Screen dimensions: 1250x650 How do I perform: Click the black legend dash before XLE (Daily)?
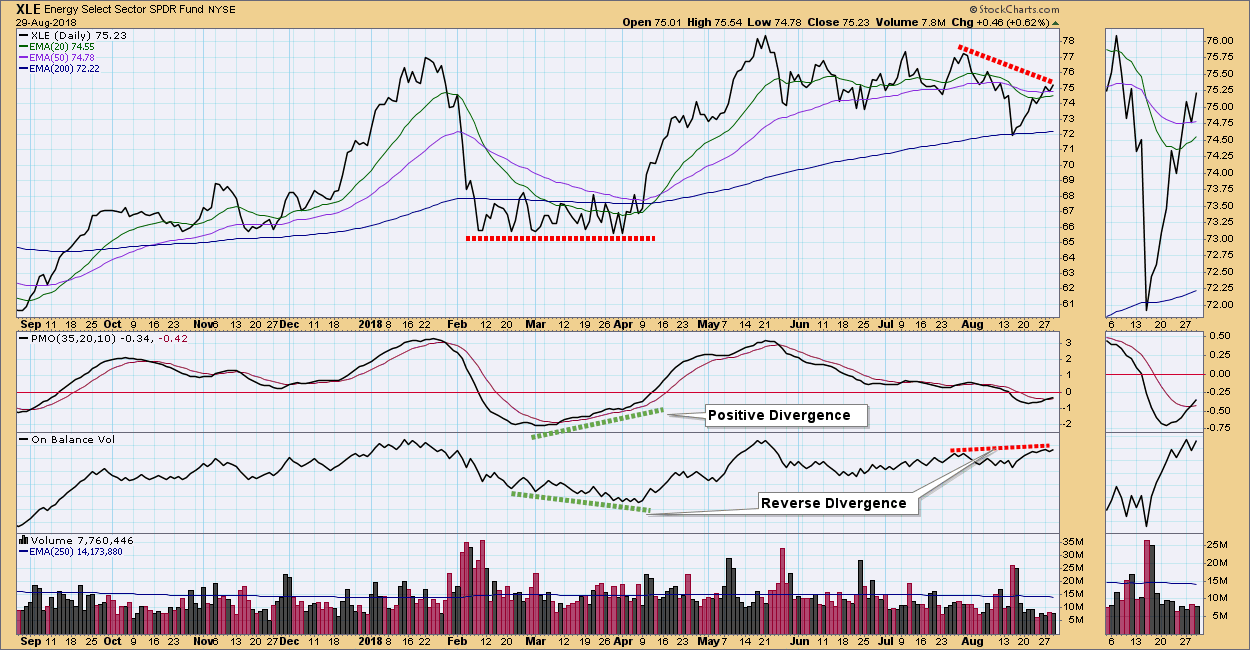tap(24, 35)
